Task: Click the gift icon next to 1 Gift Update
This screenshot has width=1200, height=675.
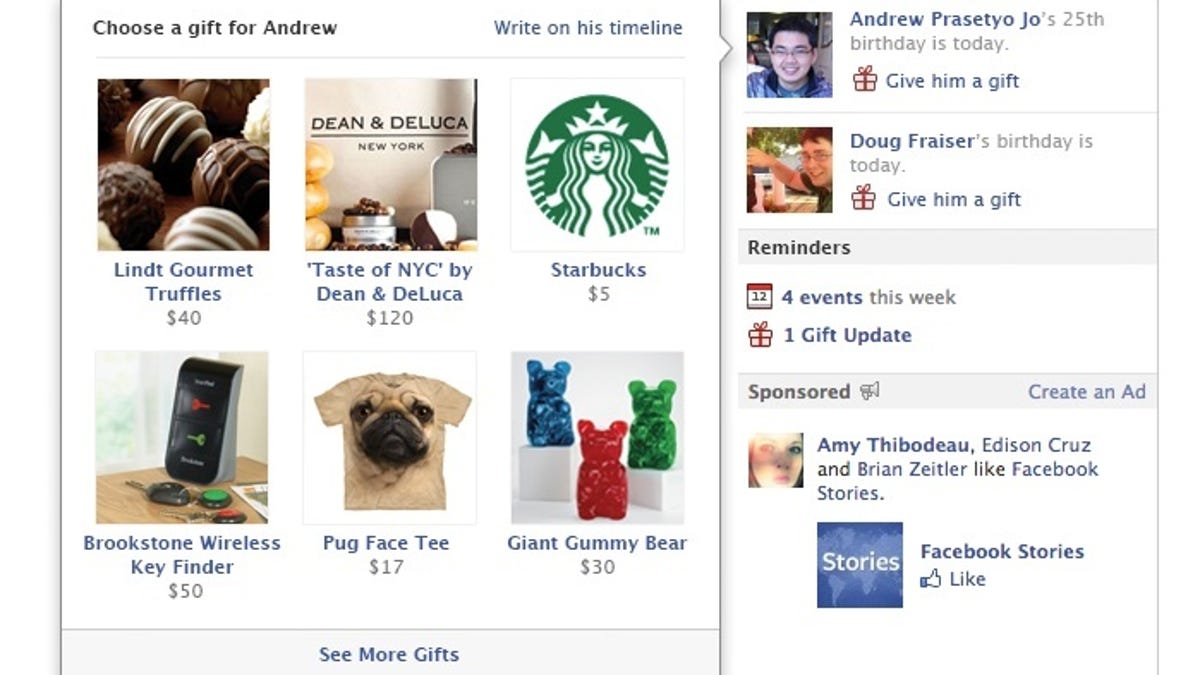Action: [760, 335]
